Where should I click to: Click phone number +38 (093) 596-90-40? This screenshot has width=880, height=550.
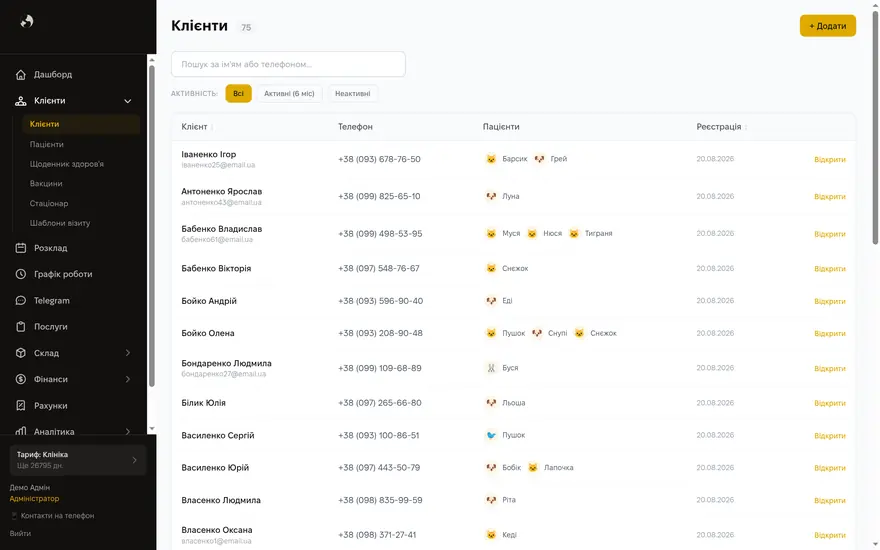tap(381, 301)
